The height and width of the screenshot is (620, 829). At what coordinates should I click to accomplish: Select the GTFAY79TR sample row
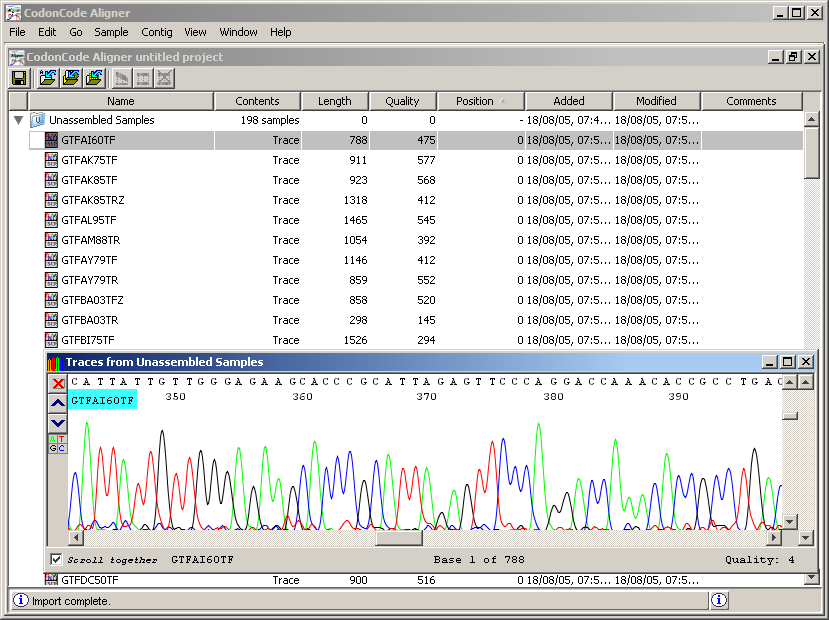416,280
